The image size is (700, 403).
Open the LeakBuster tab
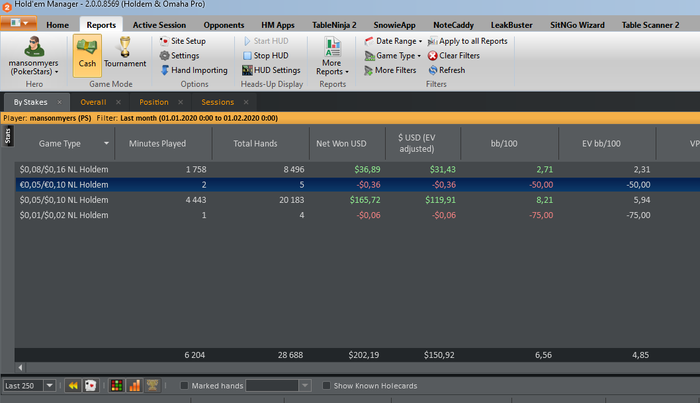(x=512, y=25)
